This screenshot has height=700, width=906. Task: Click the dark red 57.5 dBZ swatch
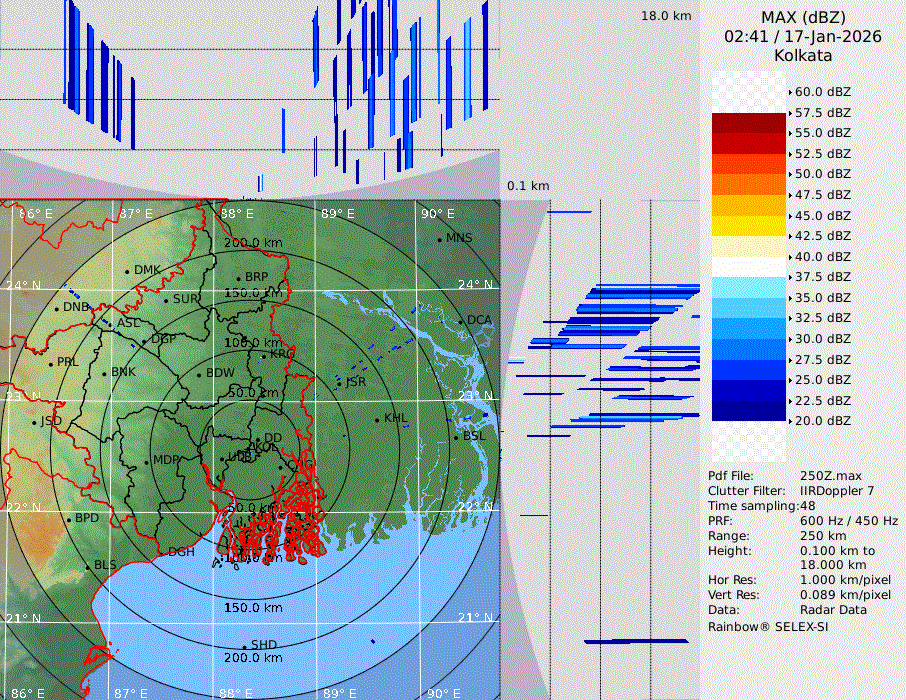tap(749, 123)
